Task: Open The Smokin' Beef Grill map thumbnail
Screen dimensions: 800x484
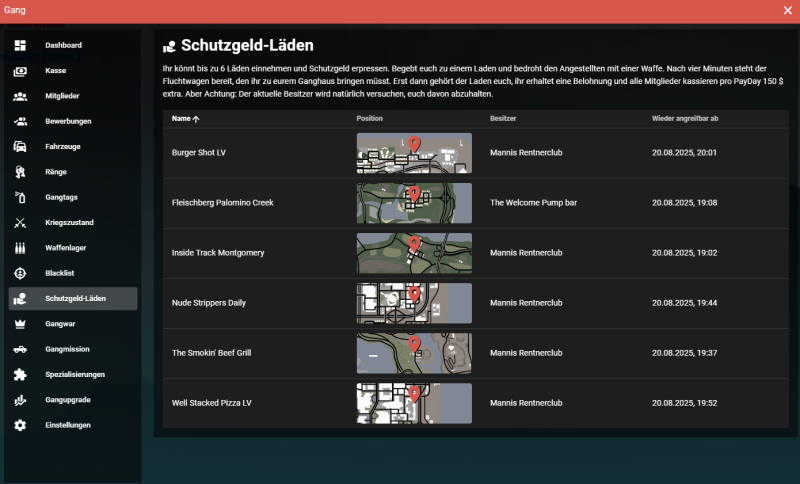Action: point(414,353)
